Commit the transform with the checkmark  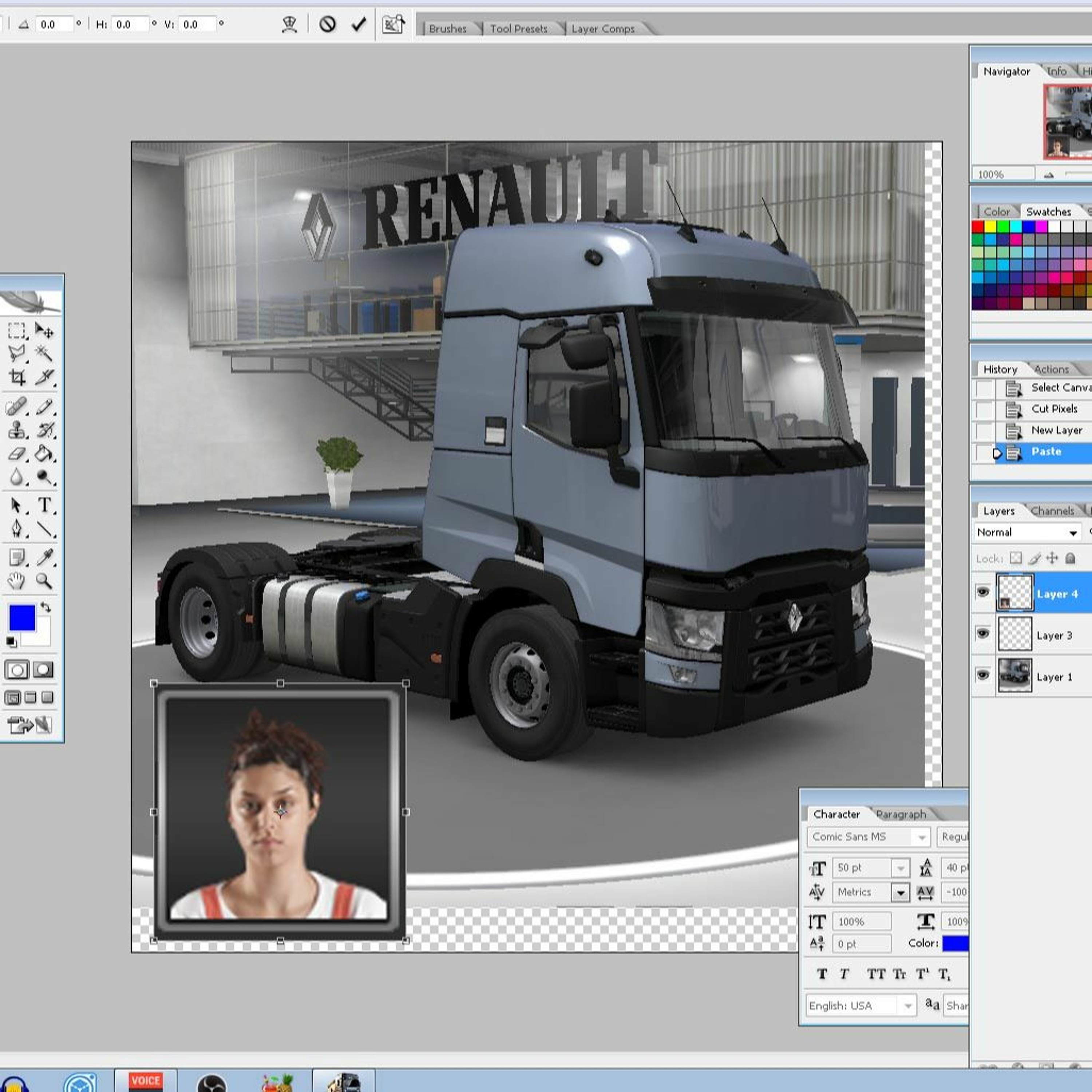359,24
